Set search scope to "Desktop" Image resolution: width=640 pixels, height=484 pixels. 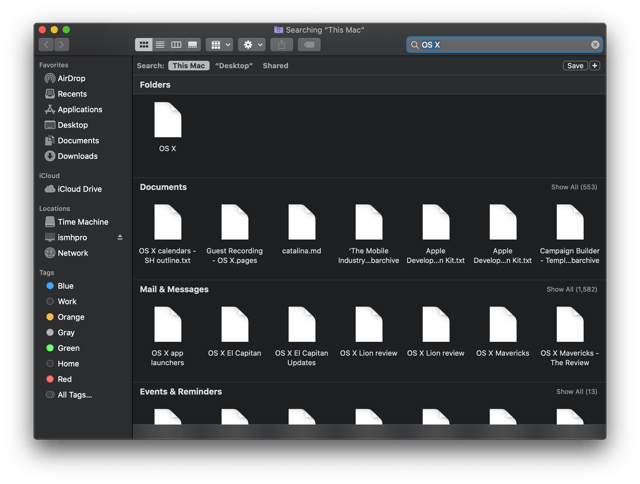(234, 66)
